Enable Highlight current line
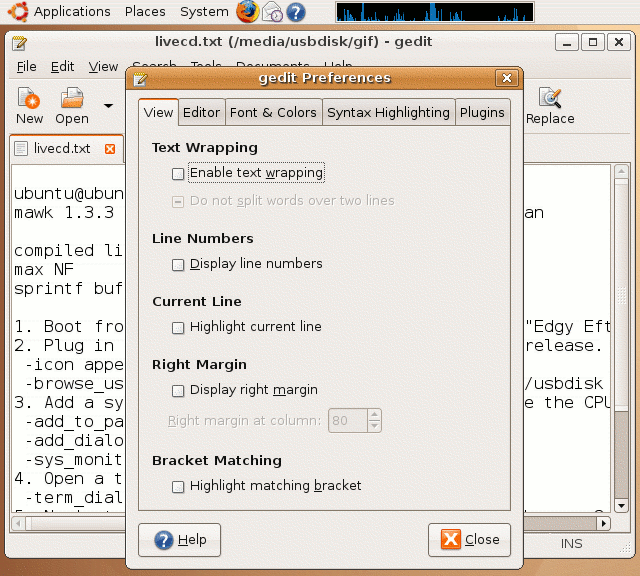Viewport: 640px width, 576px height. (178, 328)
